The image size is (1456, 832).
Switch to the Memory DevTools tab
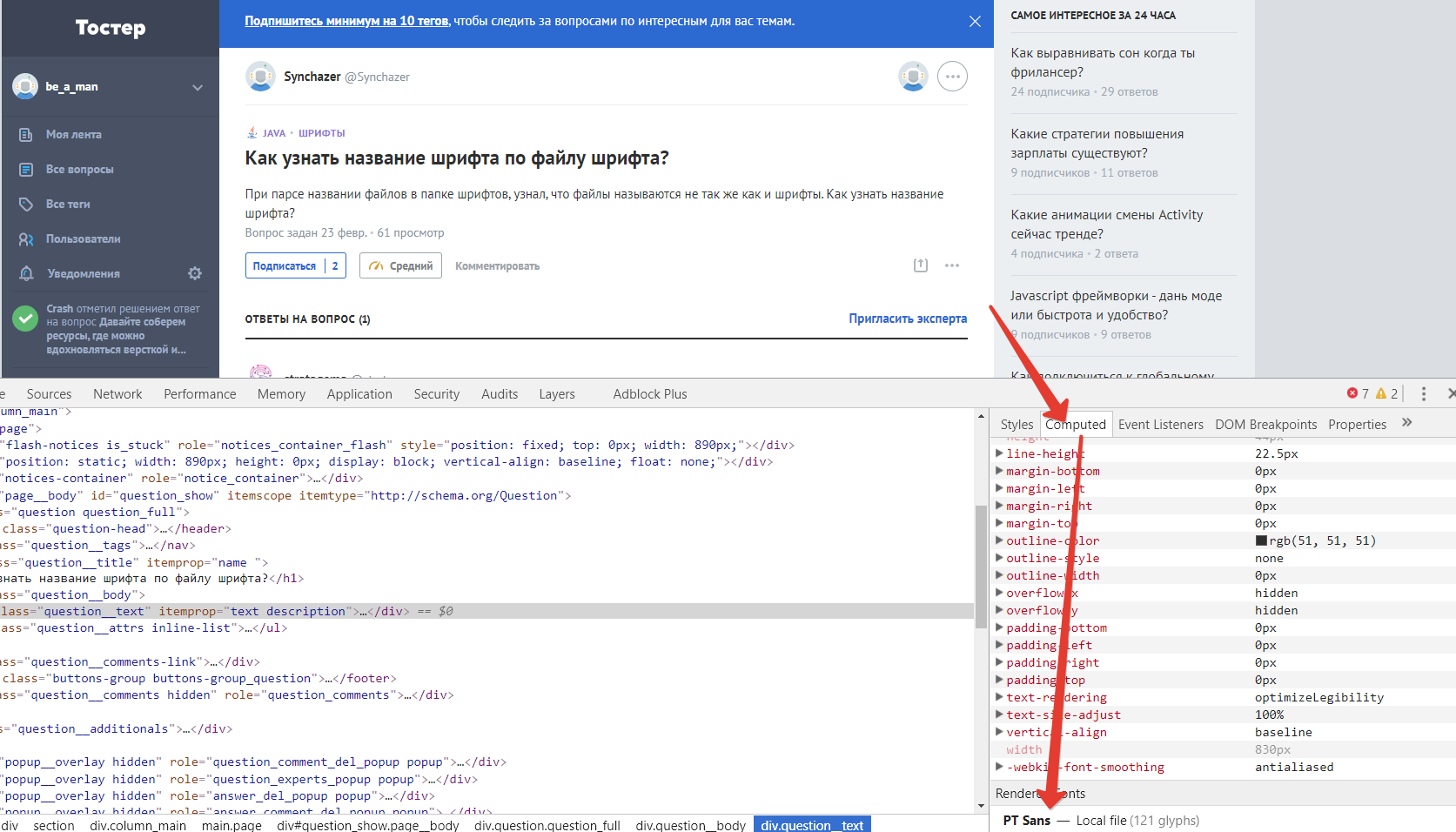tap(281, 394)
